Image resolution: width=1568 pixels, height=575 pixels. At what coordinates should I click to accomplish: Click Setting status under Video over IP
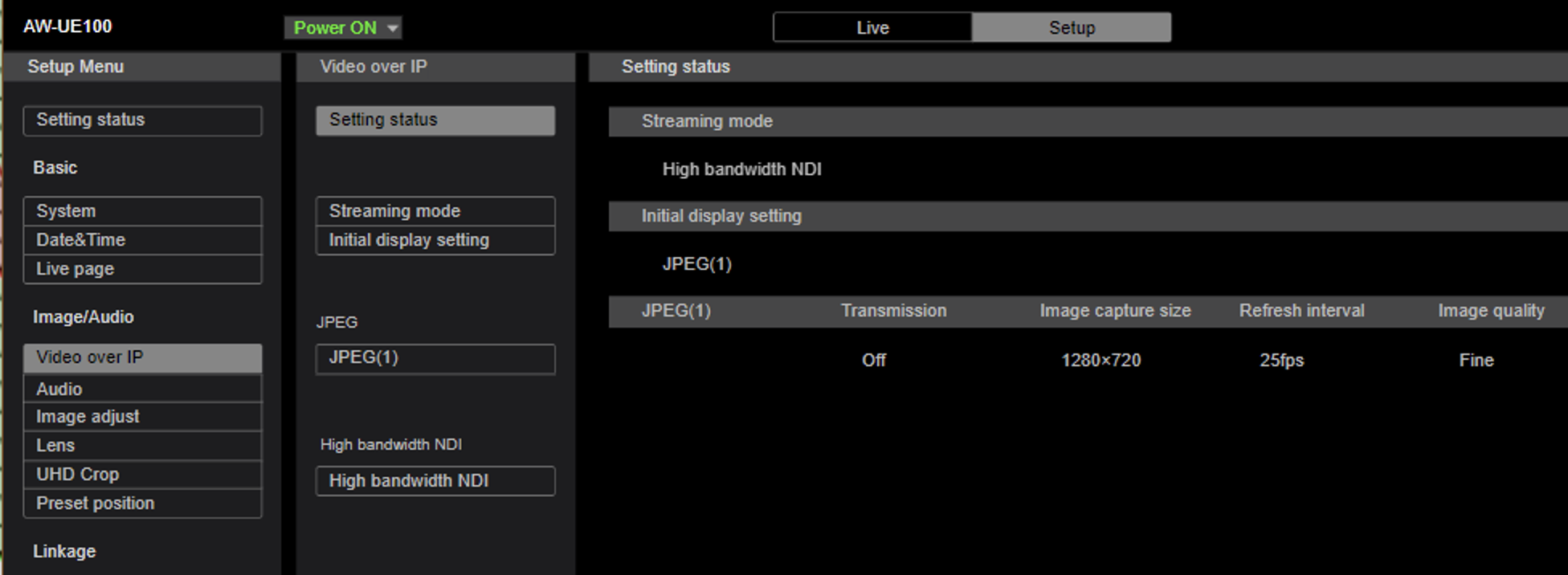(435, 120)
